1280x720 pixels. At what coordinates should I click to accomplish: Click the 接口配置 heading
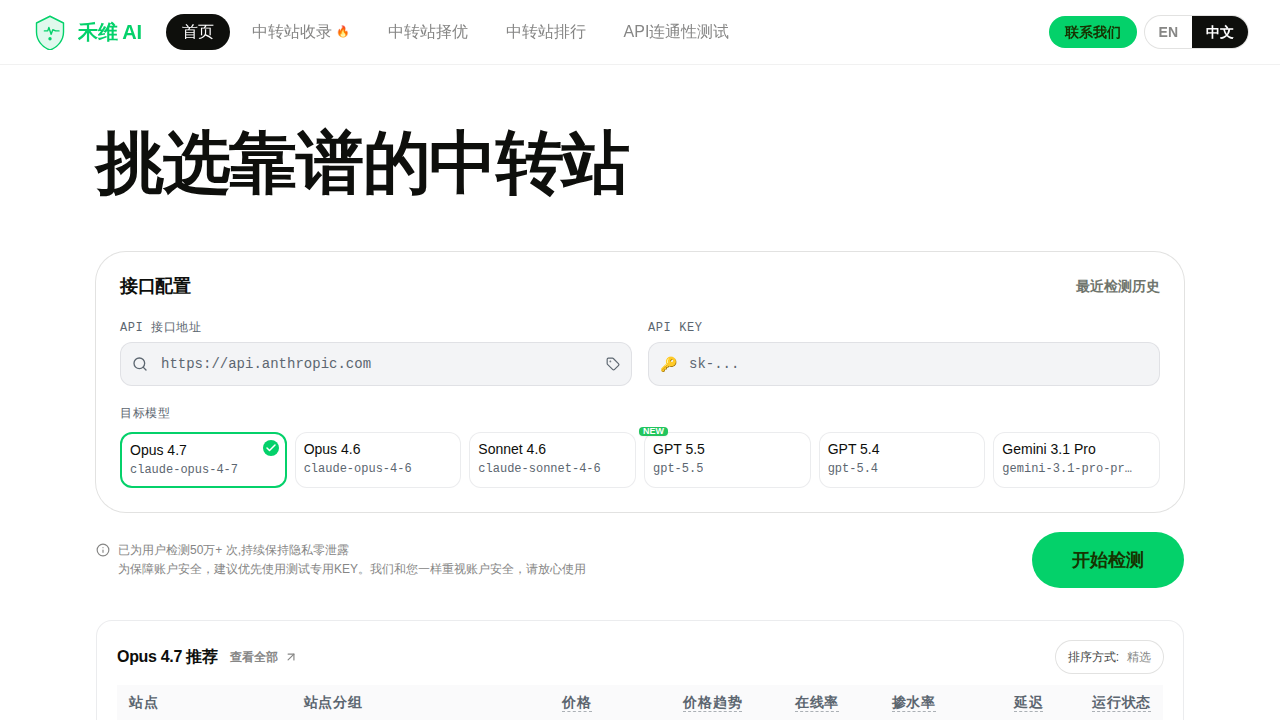[155, 286]
